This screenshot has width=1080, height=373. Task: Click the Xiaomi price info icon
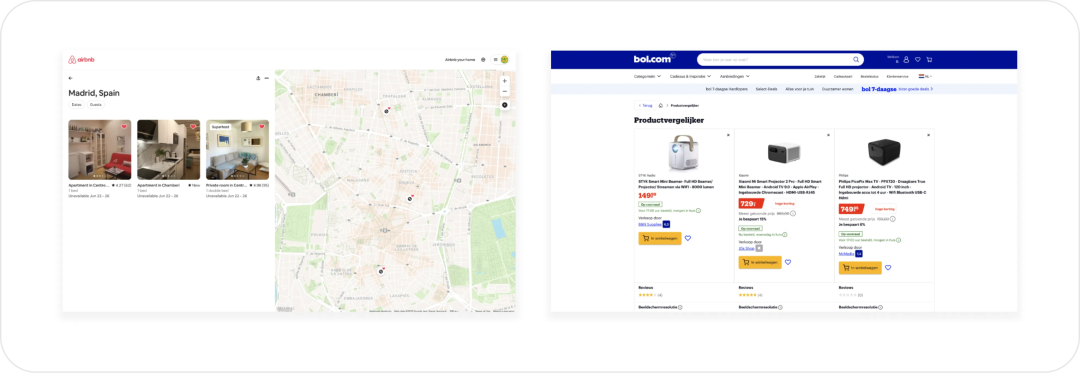click(x=793, y=213)
